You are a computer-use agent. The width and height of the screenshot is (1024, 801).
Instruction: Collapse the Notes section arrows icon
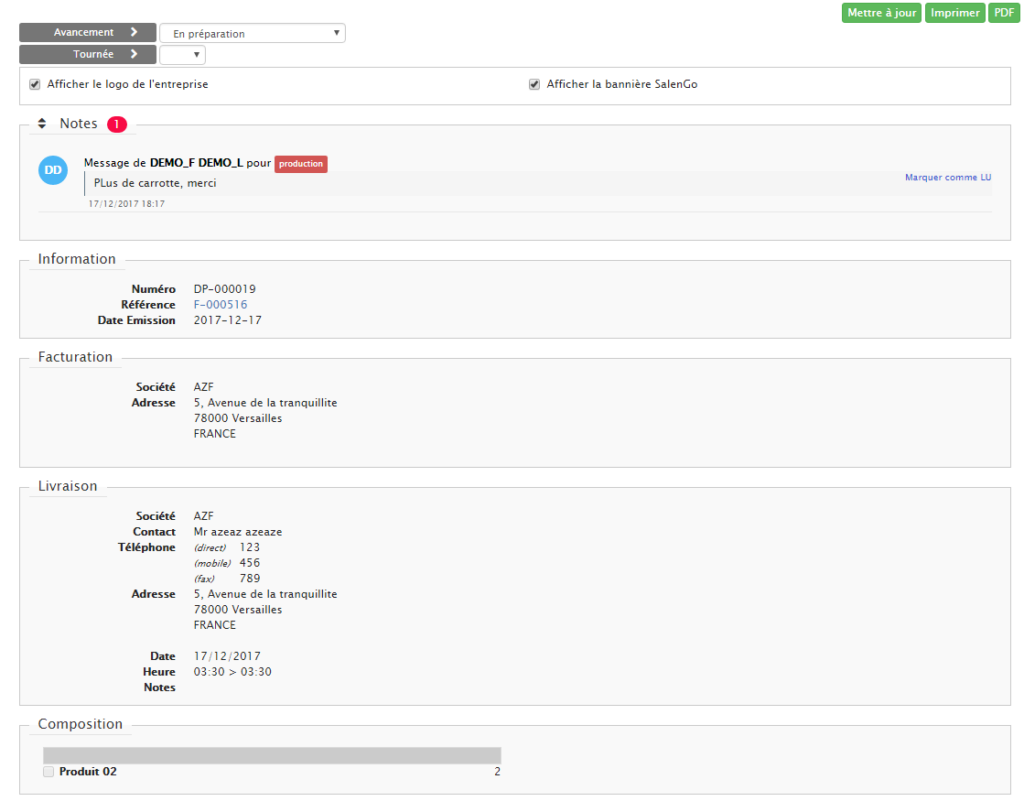[x=42, y=123]
